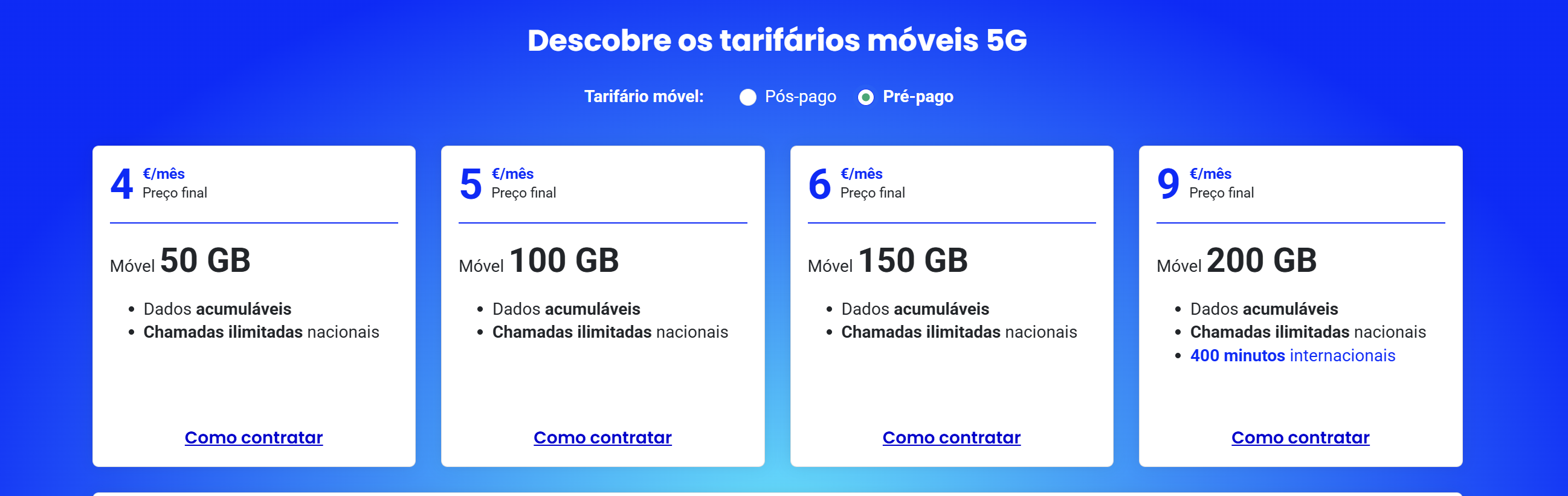Click the 400 minutos internacionais link
Screen dimensions: 1568x496
tap(1292, 355)
